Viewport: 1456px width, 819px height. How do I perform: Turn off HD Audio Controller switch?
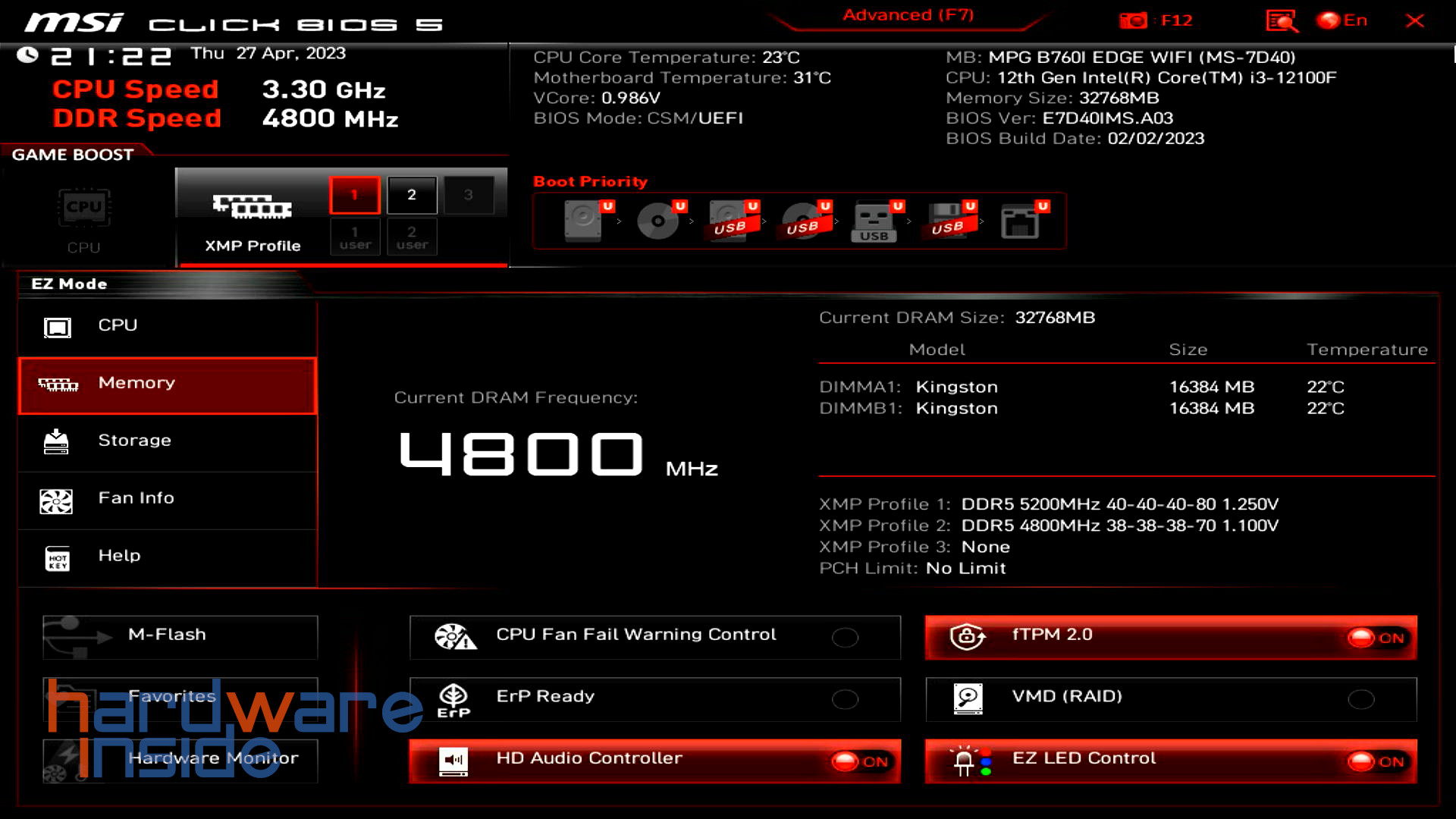(859, 761)
